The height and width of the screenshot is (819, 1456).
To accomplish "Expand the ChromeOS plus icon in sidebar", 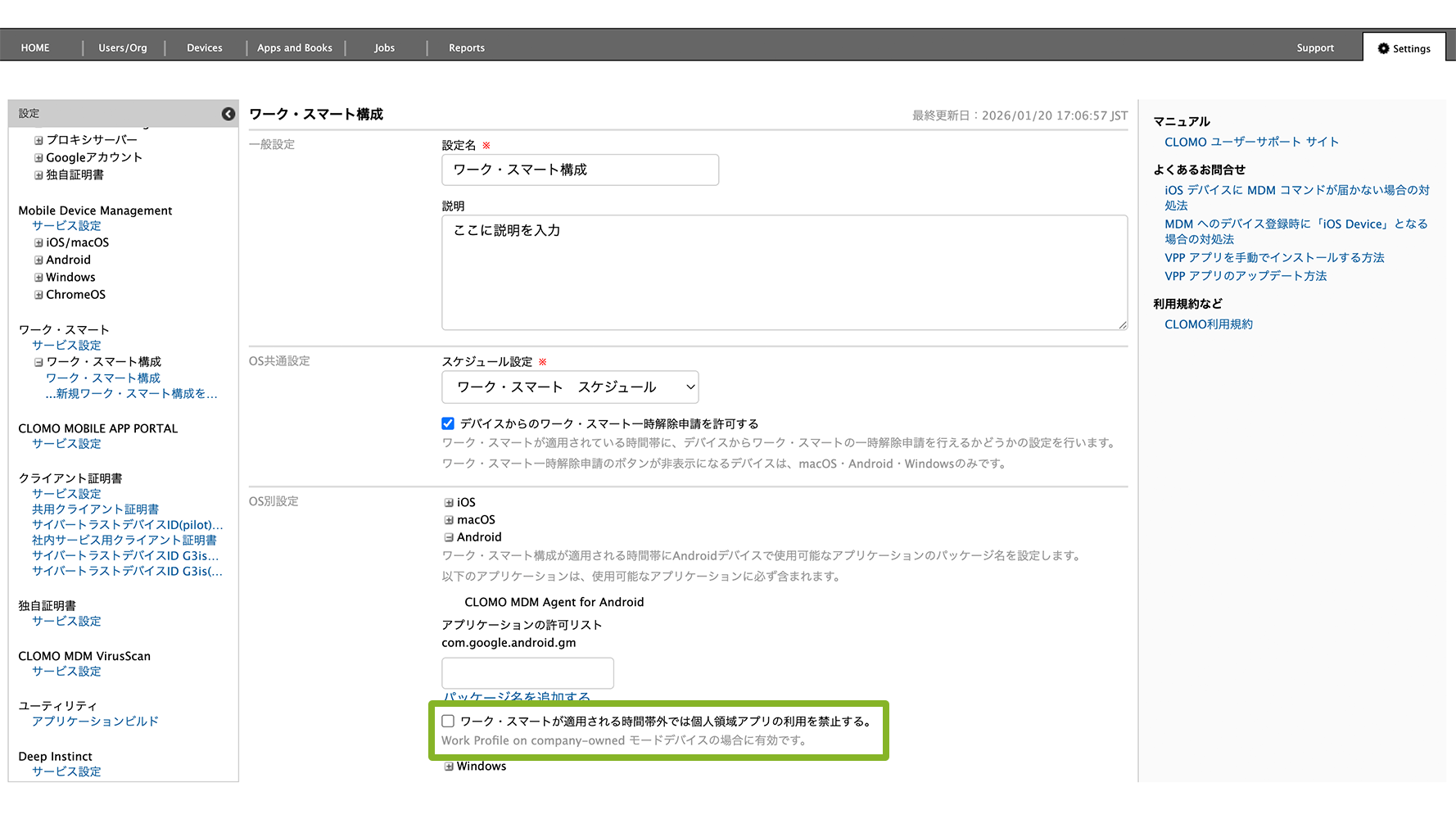I will [x=38, y=295].
